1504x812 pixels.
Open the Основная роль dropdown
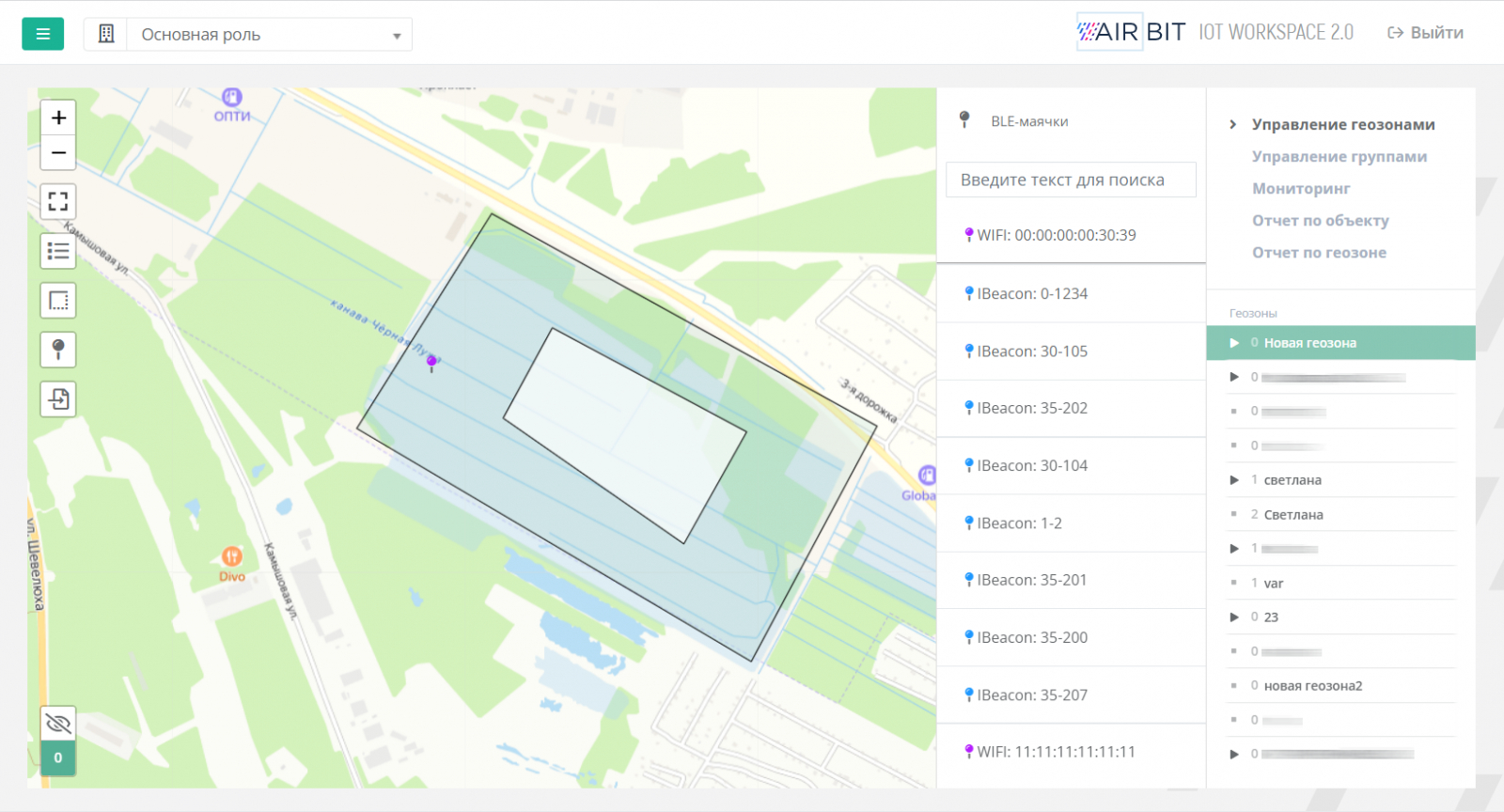point(269,35)
